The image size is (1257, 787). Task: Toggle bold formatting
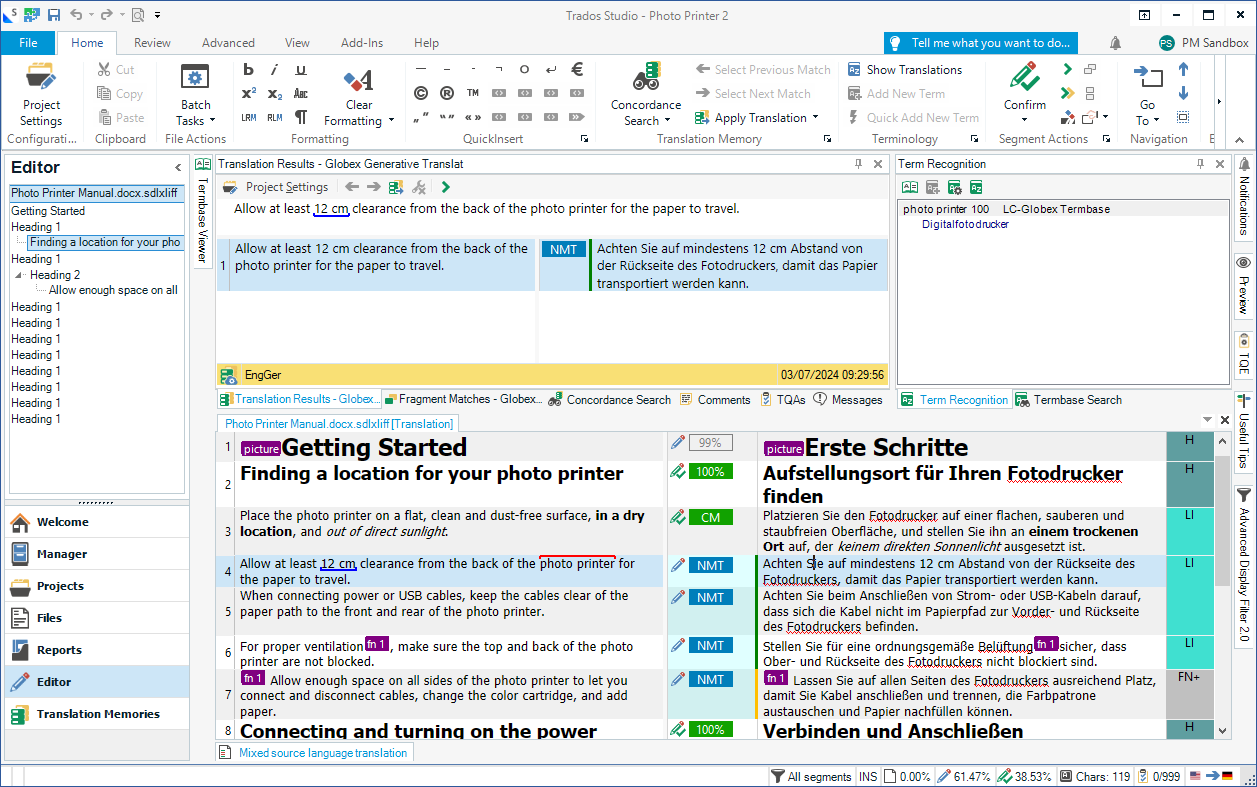[249, 69]
